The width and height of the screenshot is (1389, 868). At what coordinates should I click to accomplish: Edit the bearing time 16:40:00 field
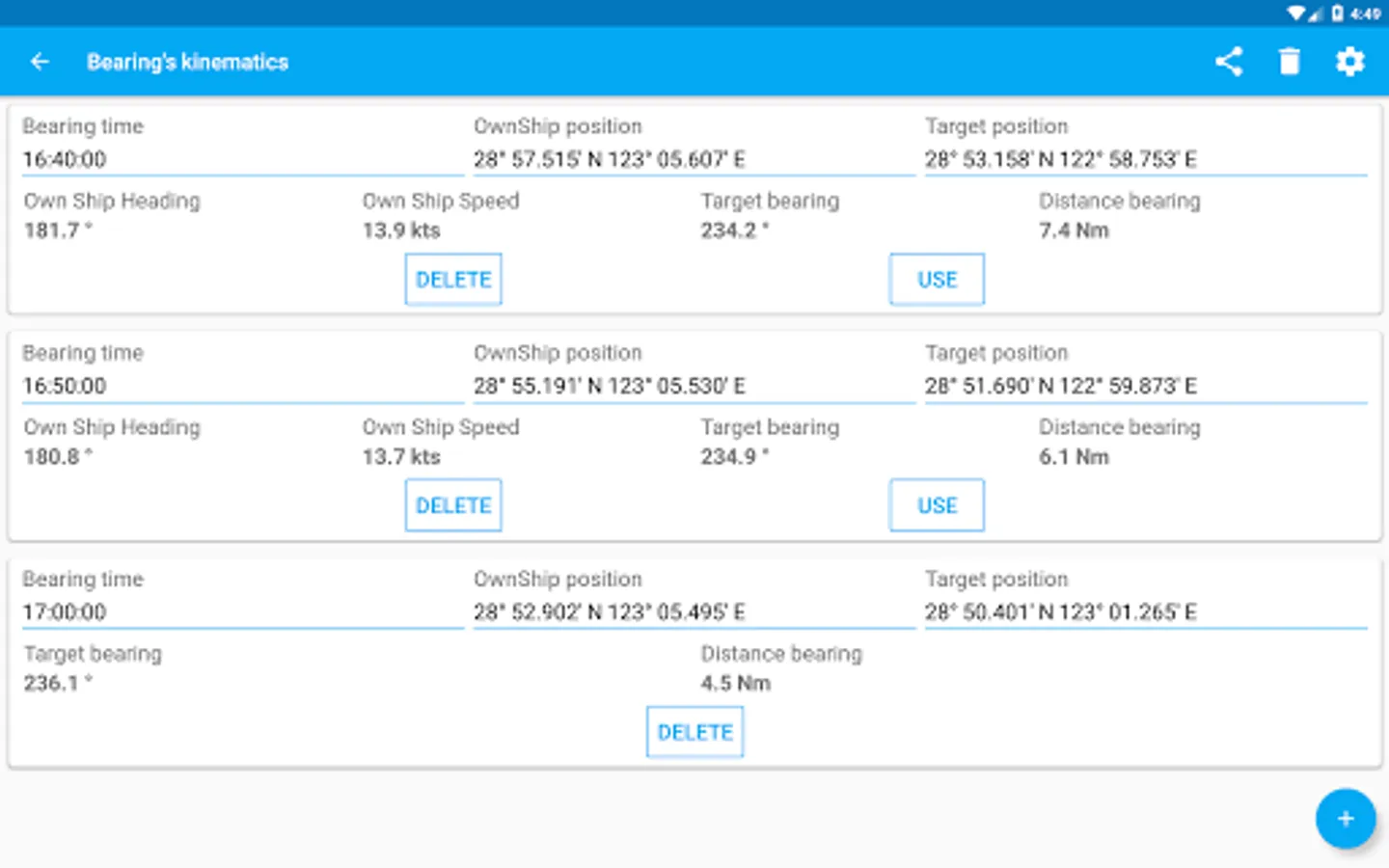click(243, 159)
